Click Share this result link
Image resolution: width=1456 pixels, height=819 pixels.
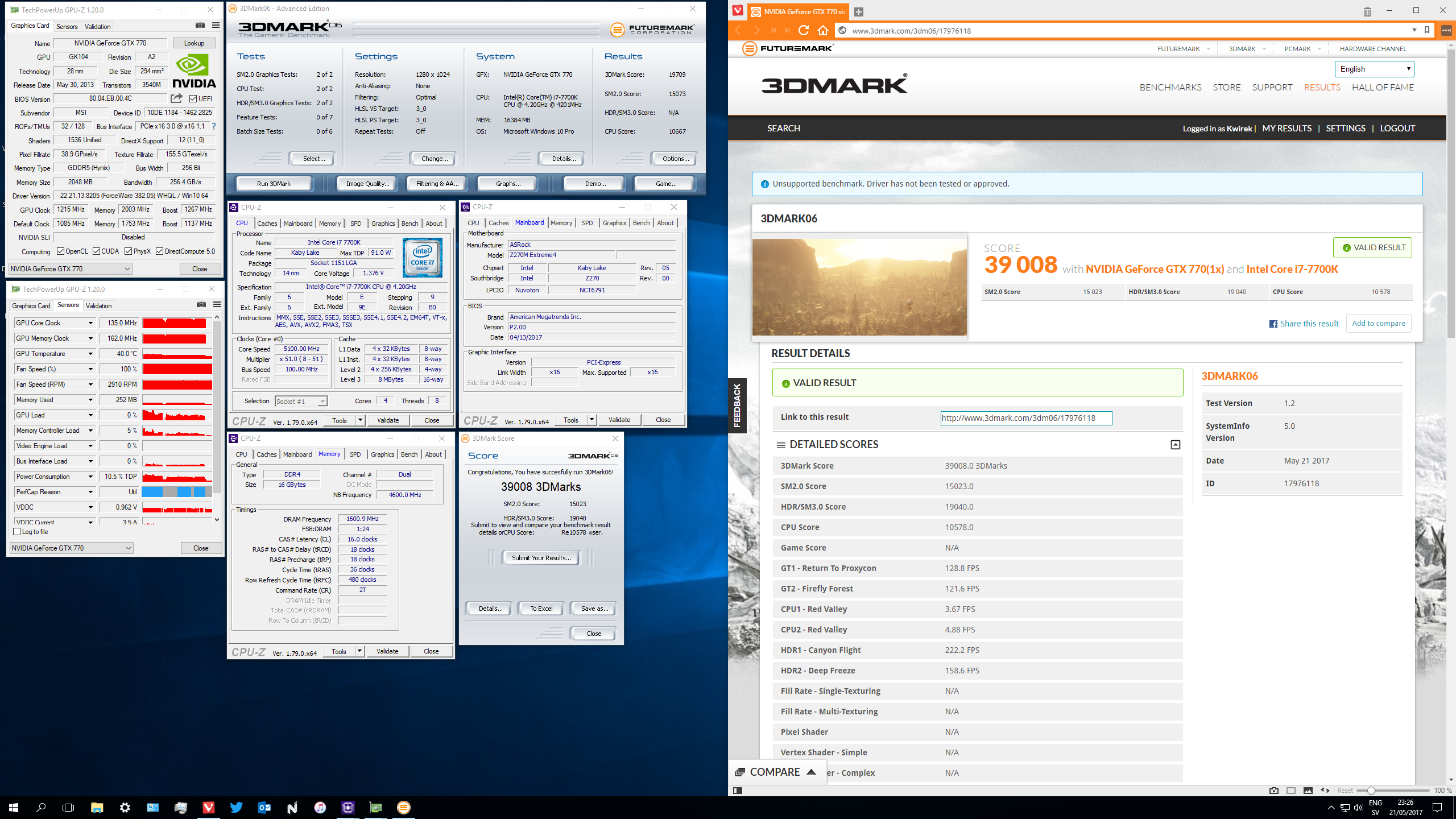[x=1304, y=324]
